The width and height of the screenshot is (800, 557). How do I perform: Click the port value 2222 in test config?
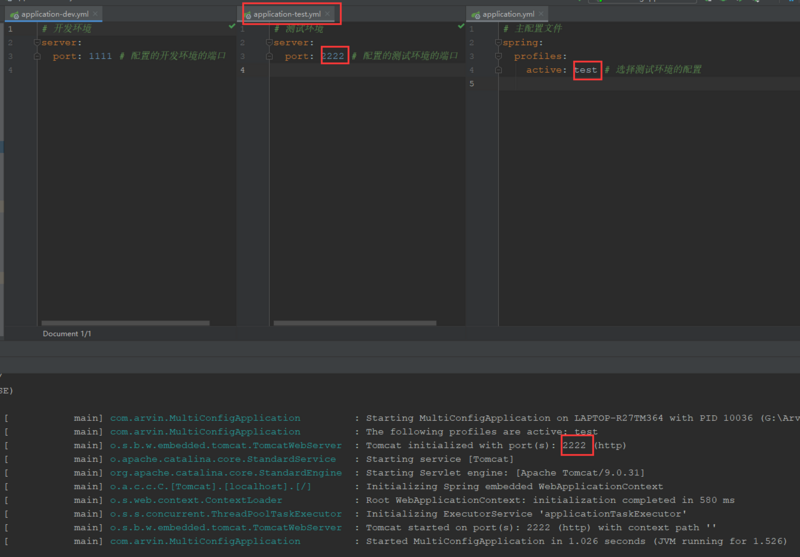pyautogui.click(x=333, y=56)
